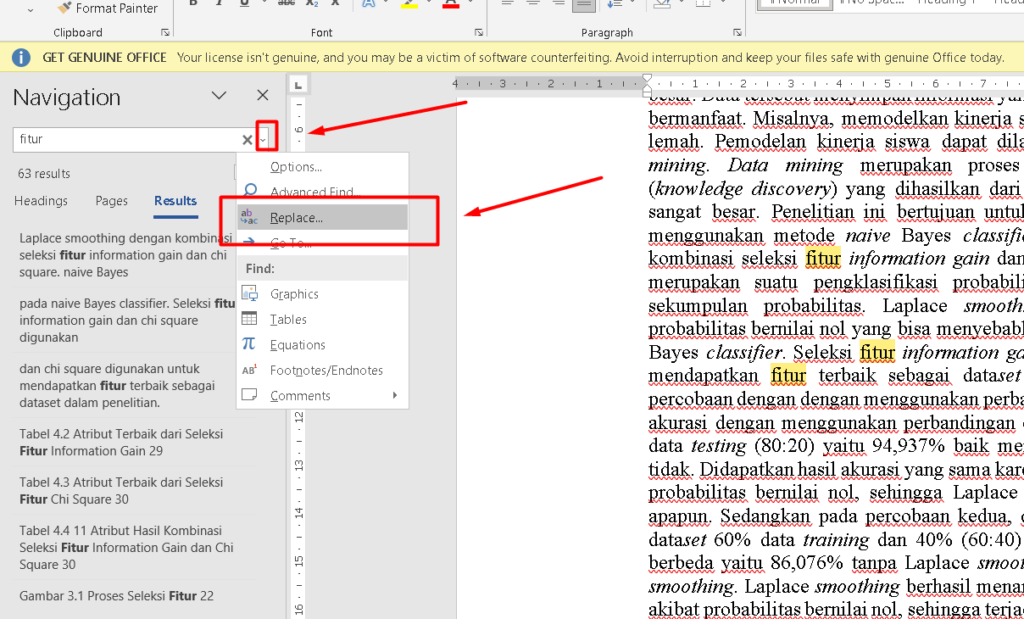Switch to the Headings tab
1024x619 pixels.
pyautogui.click(x=41, y=201)
